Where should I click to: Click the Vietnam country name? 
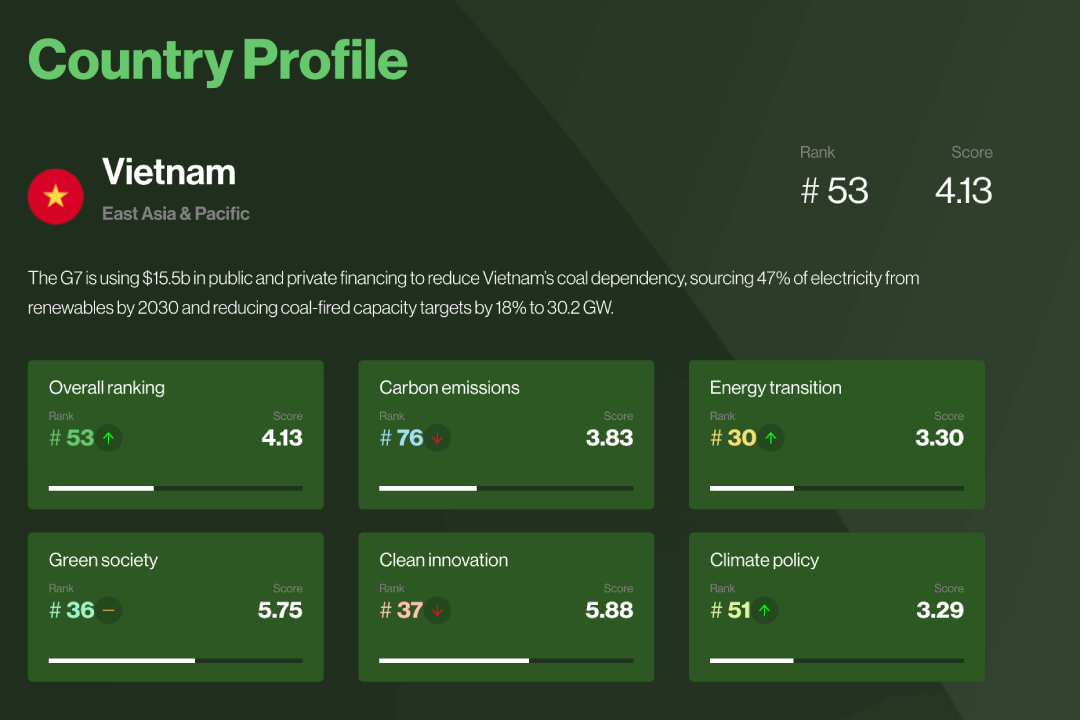point(169,172)
